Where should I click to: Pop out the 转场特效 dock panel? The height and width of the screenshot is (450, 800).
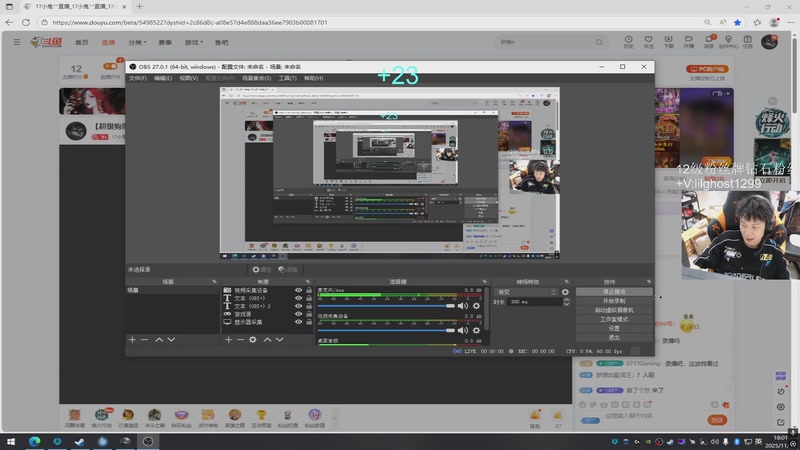[x=566, y=282]
